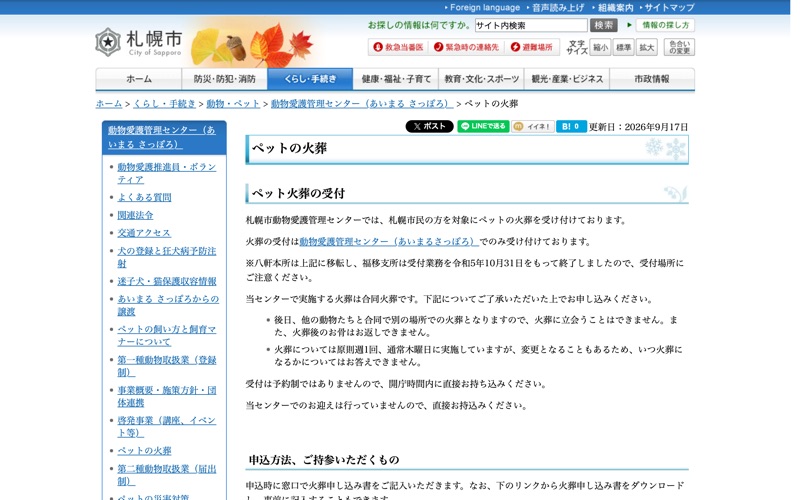Set text size to 拡大
This screenshot has height=500, width=800.
pyautogui.click(x=646, y=47)
